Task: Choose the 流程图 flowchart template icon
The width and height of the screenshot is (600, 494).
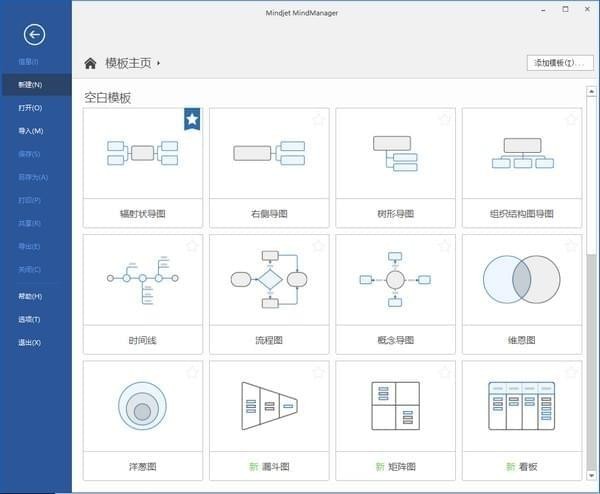Action: 268,279
